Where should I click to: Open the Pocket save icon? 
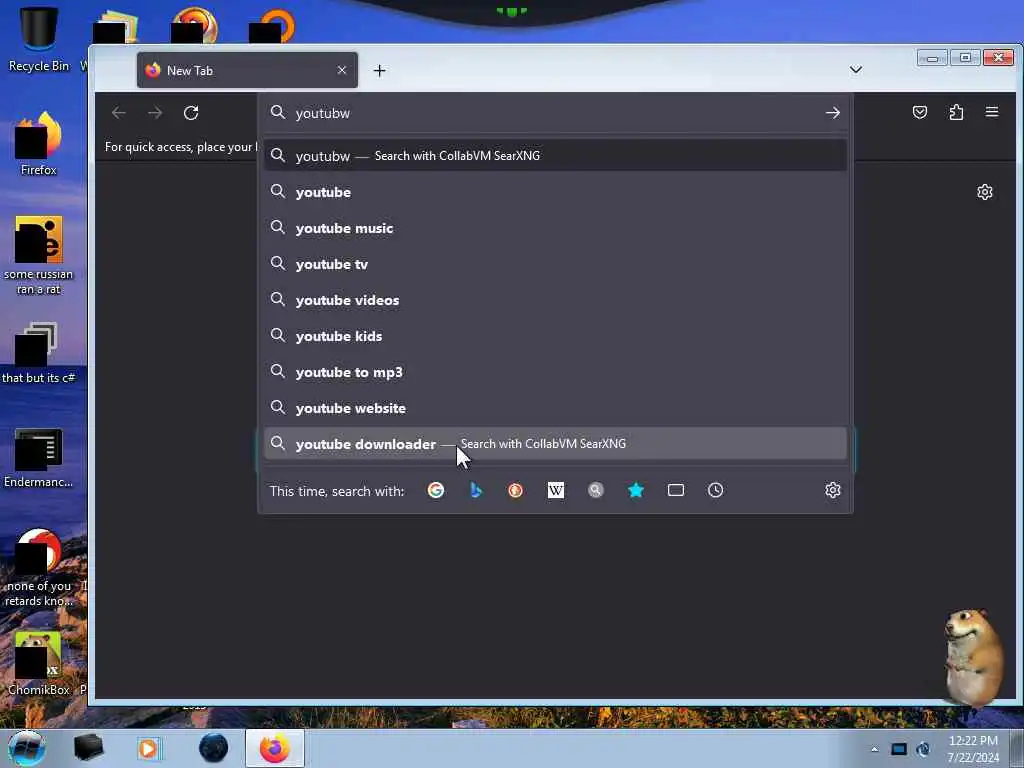tap(920, 112)
